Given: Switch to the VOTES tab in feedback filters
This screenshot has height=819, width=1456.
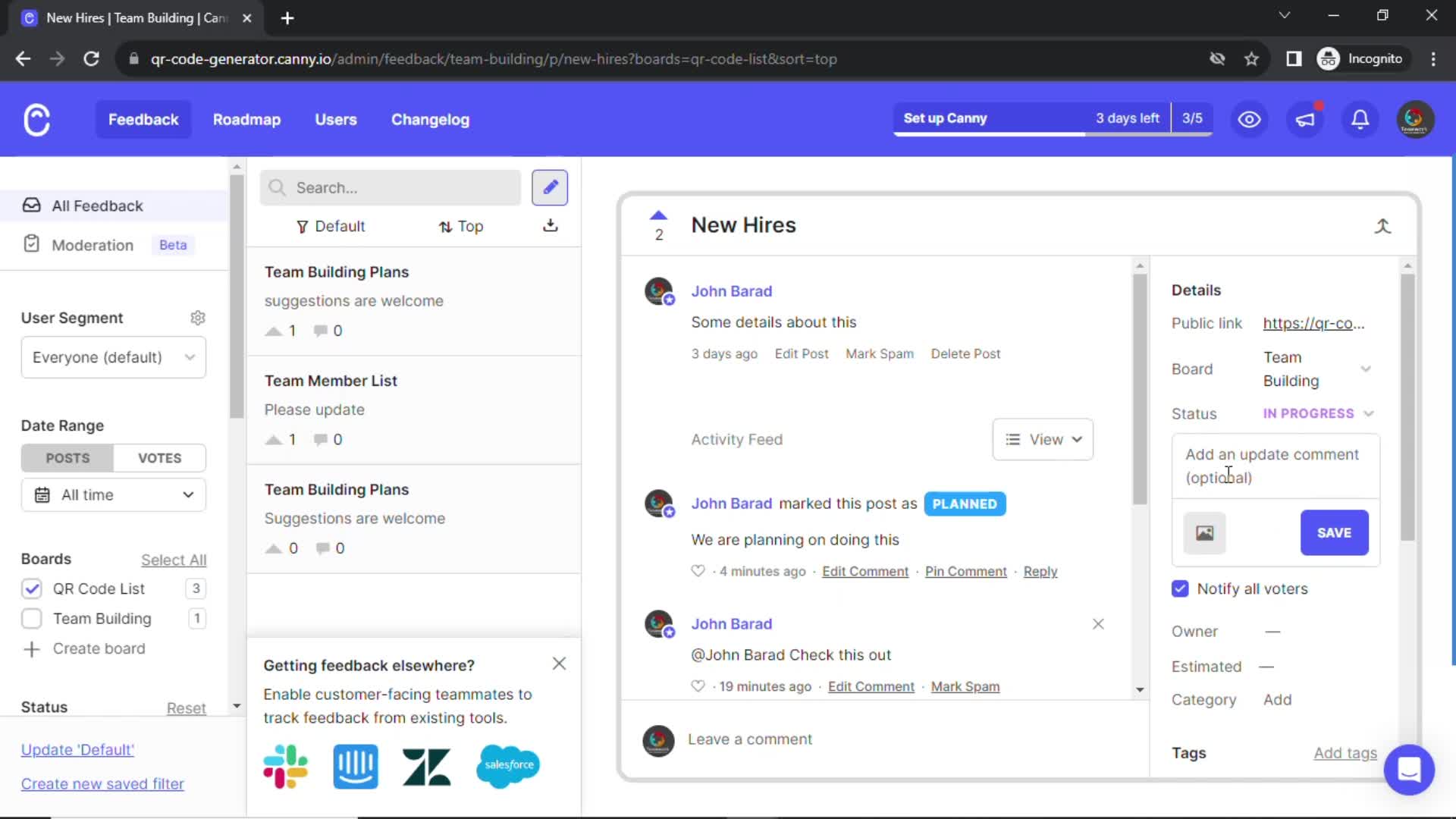Looking at the screenshot, I should 159,457.
